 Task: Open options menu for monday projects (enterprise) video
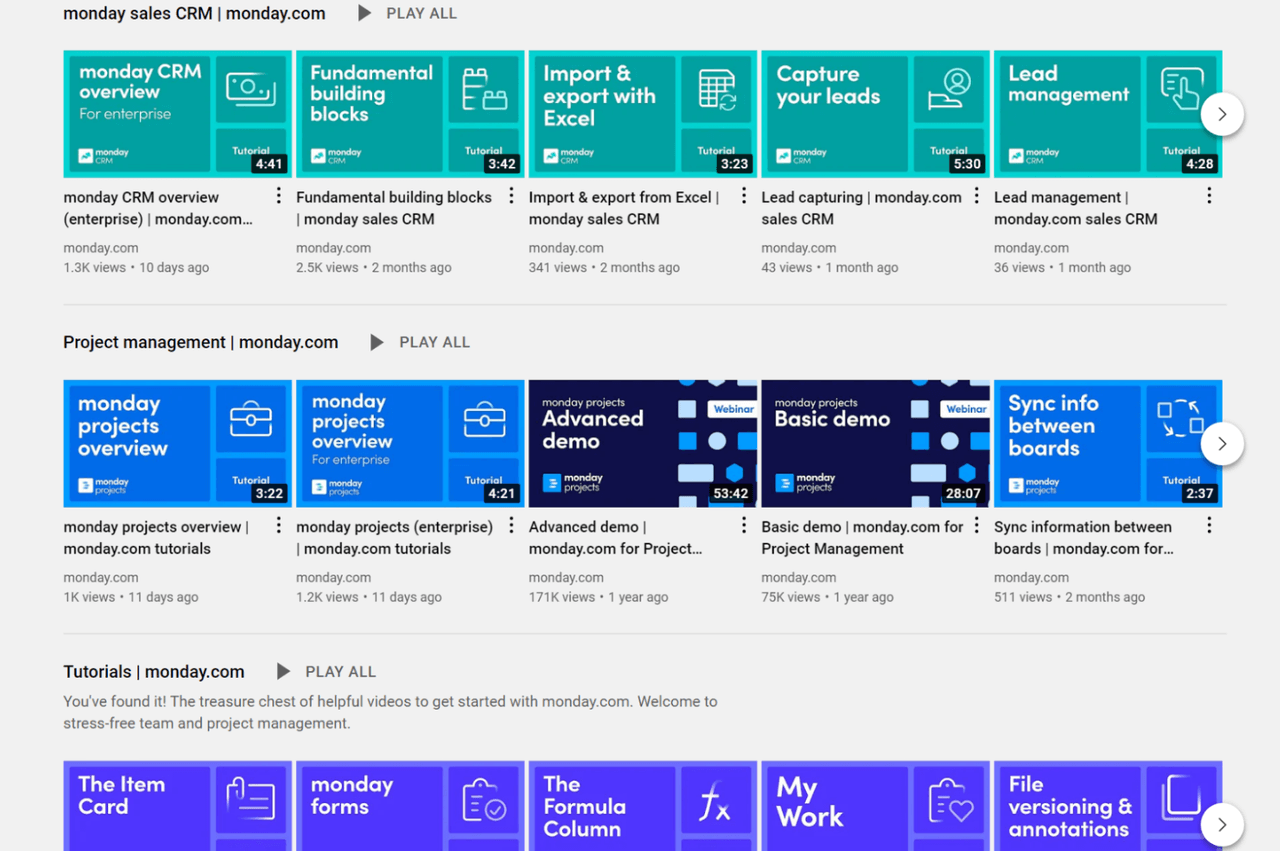511,525
